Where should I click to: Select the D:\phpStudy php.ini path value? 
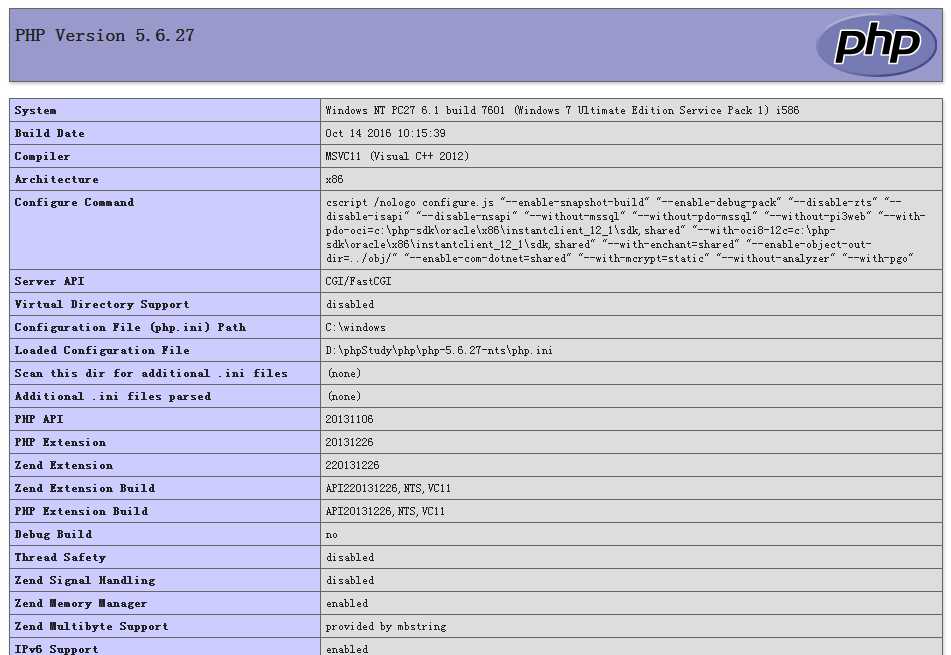pyautogui.click(x=439, y=351)
